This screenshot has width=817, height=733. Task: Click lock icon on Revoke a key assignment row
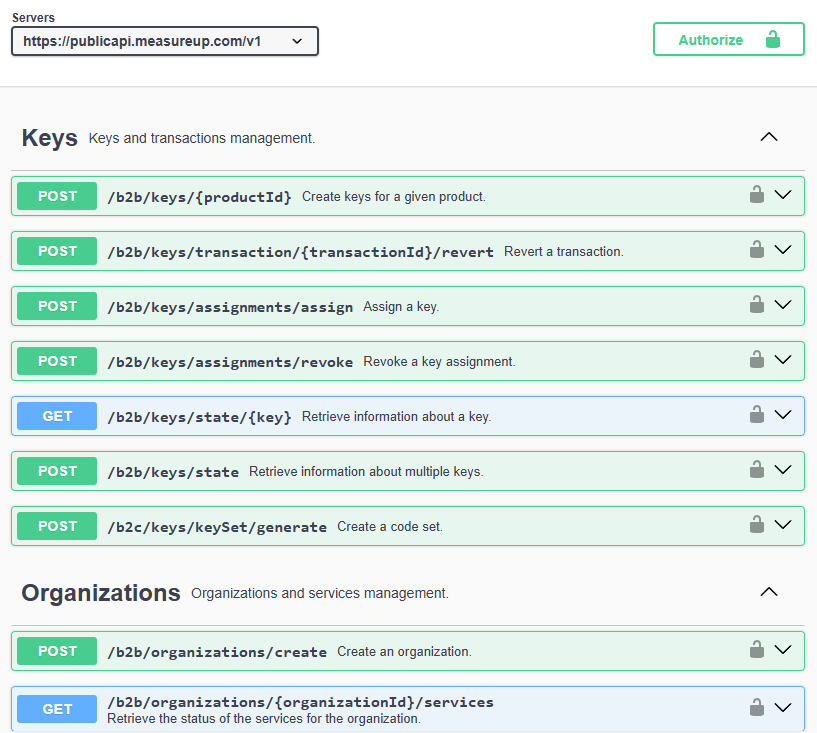click(757, 359)
